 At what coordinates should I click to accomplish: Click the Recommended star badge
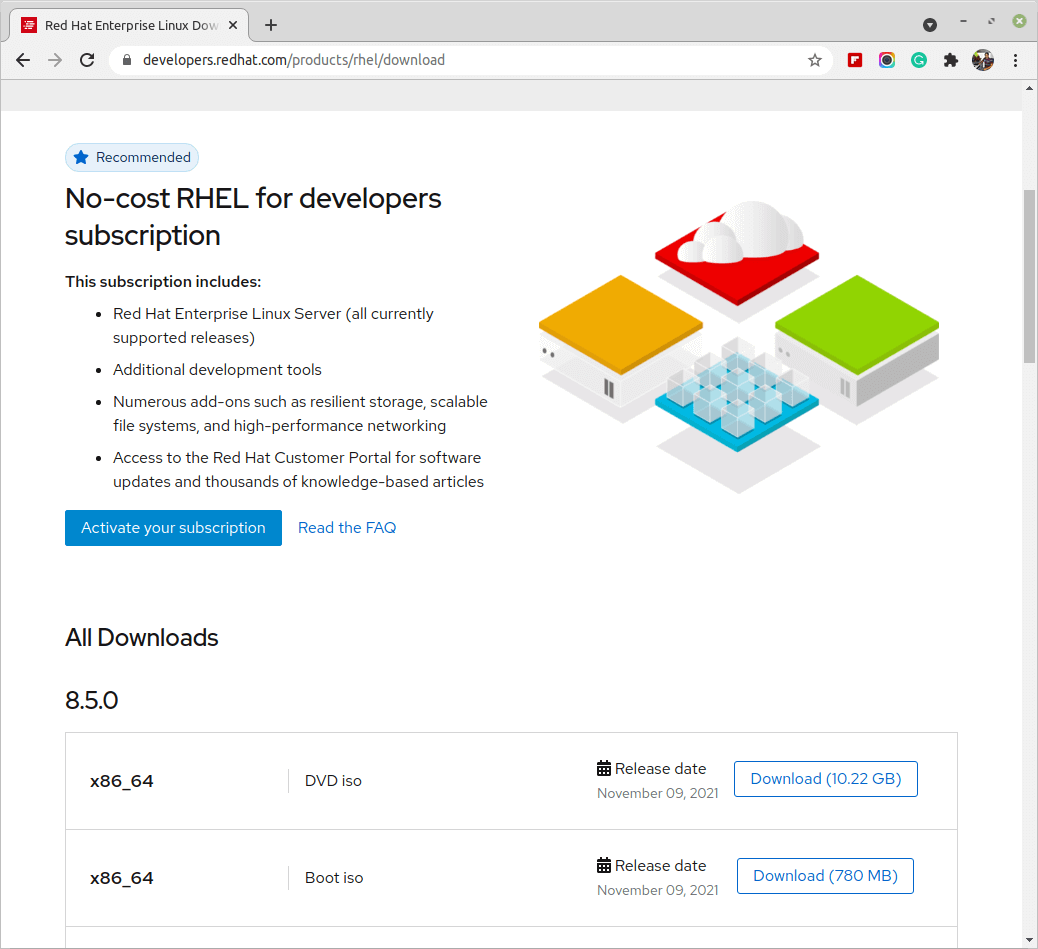point(132,158)
